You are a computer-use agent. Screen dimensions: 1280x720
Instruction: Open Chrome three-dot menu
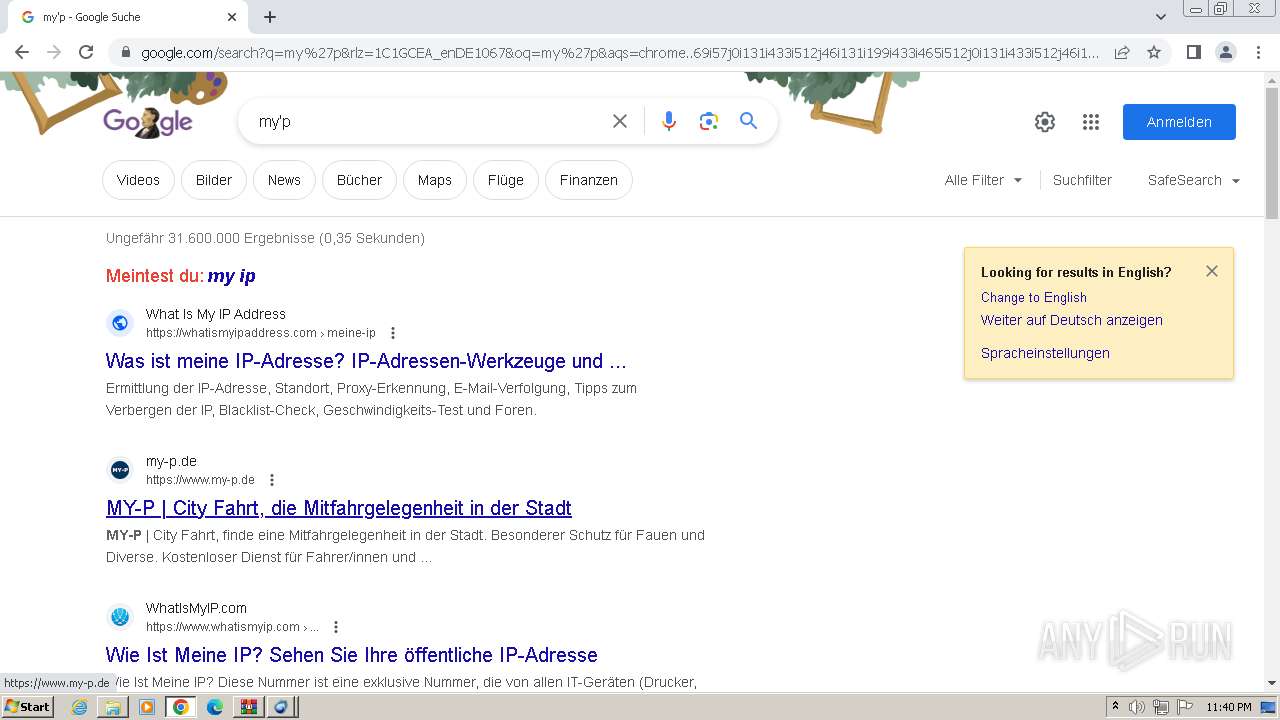tap(1258, 53)
